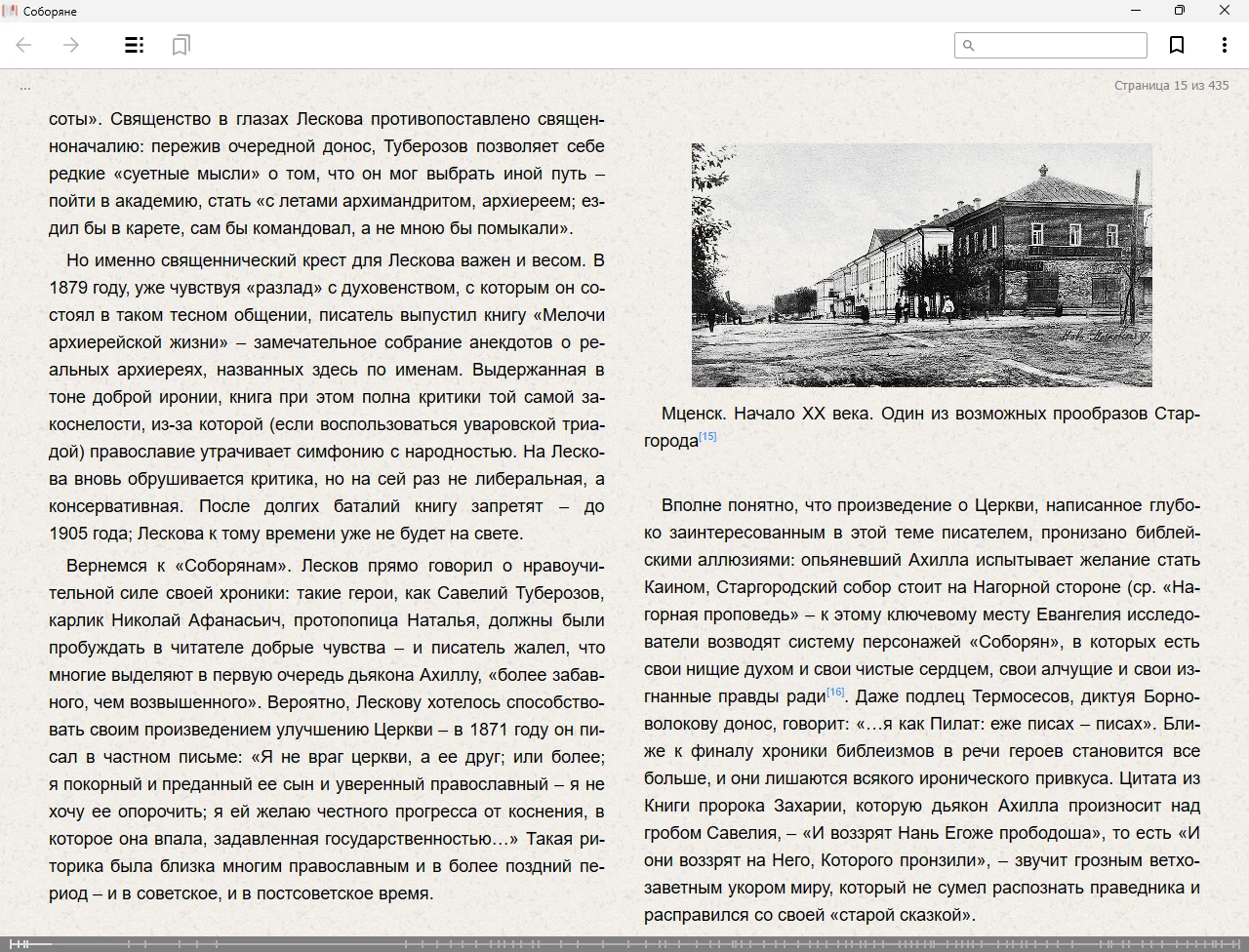Click the Мценск photograph

[921, 265]
